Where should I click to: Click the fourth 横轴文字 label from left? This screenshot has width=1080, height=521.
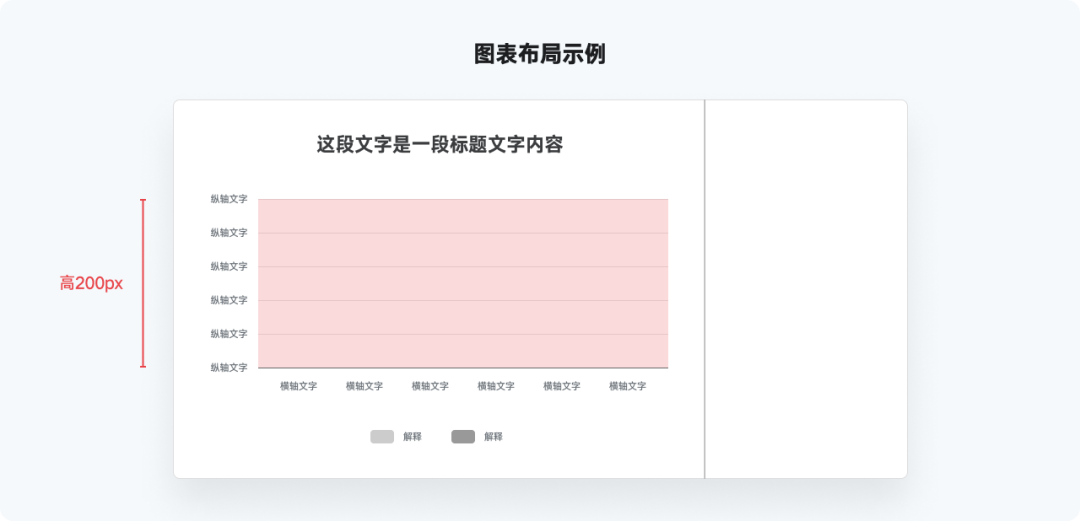[496, 386]
